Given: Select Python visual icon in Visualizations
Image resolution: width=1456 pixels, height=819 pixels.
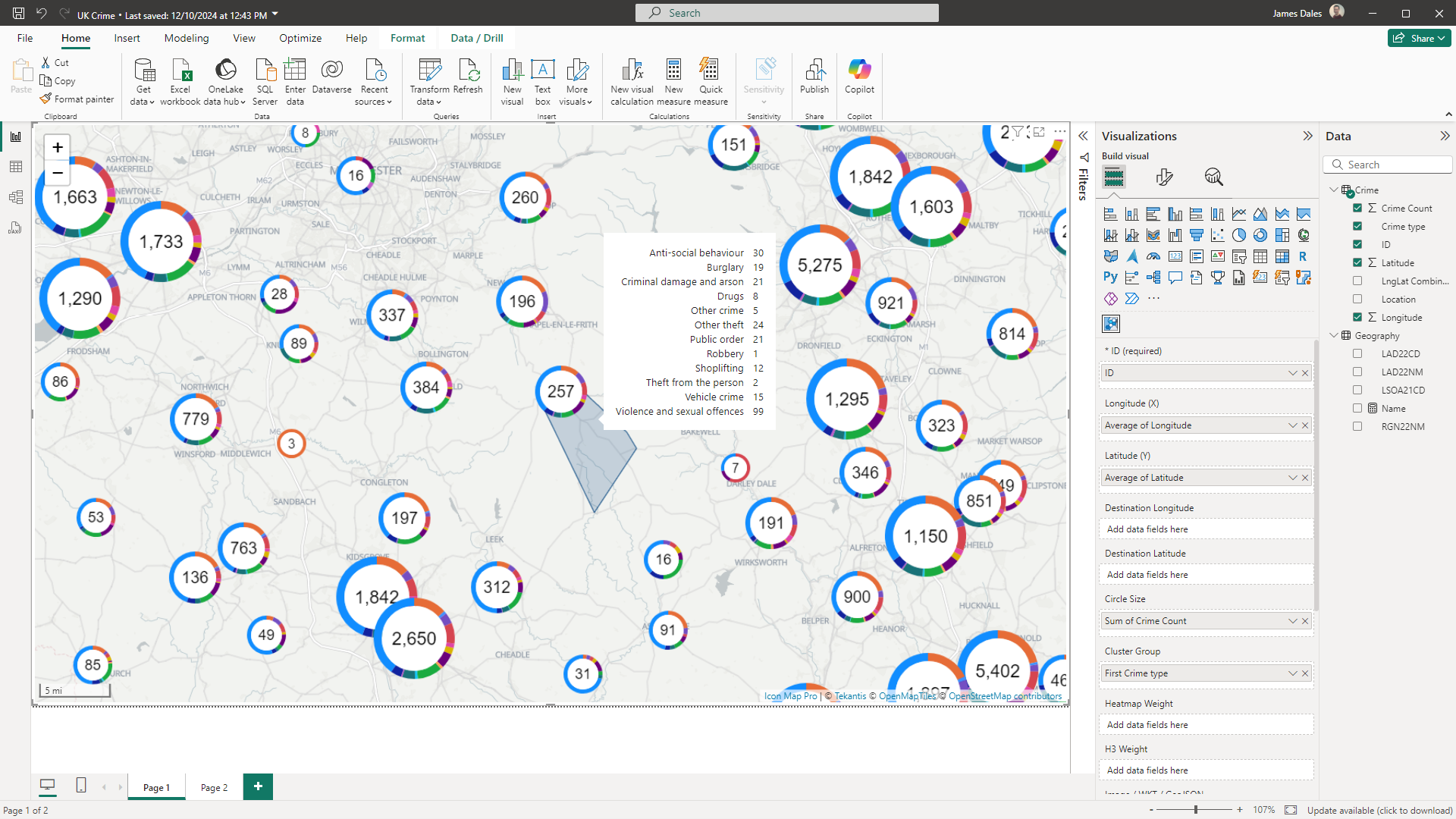Looking at the screenshot, I should (x=1110, y=278).
